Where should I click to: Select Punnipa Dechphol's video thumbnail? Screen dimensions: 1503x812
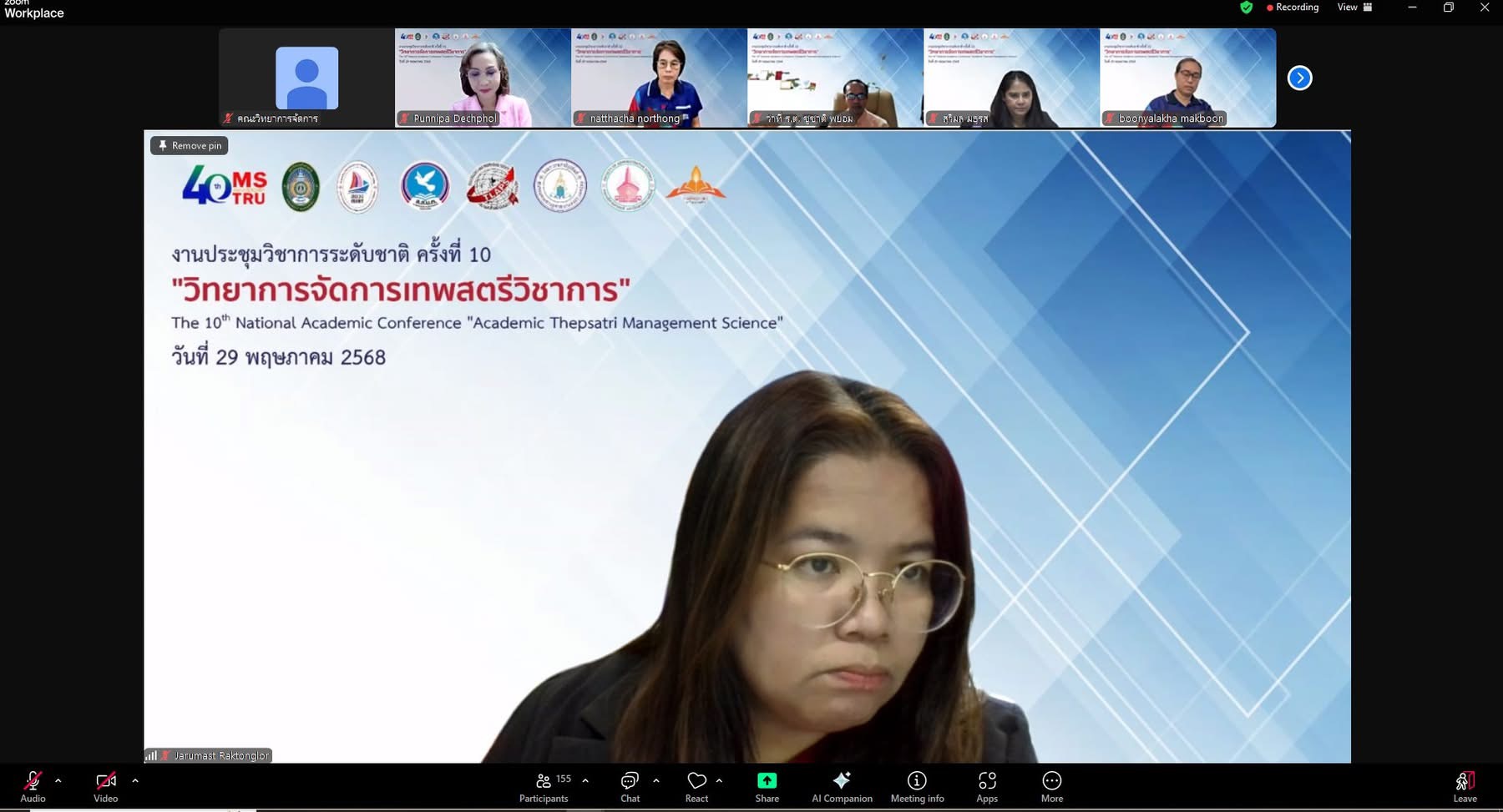pos(483,78)
